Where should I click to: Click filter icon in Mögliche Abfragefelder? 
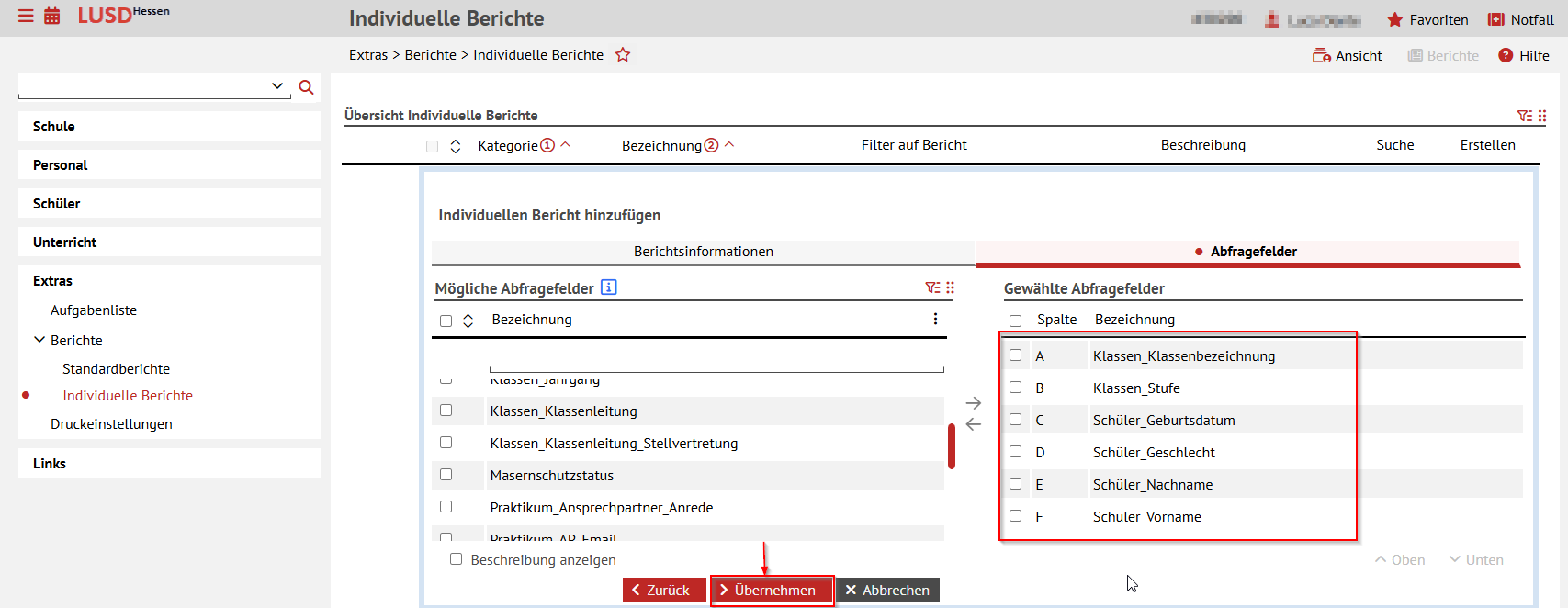(932, 287)
